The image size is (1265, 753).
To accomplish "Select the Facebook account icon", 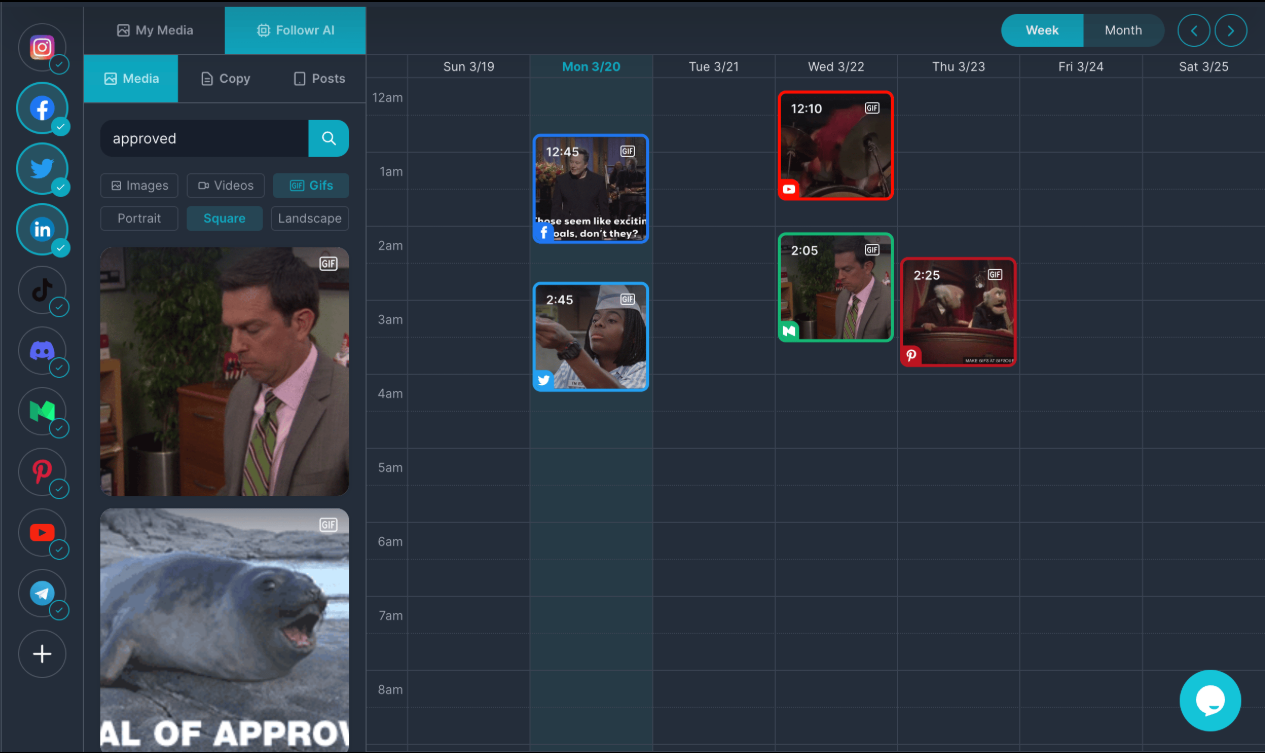I will pos(42,109).
